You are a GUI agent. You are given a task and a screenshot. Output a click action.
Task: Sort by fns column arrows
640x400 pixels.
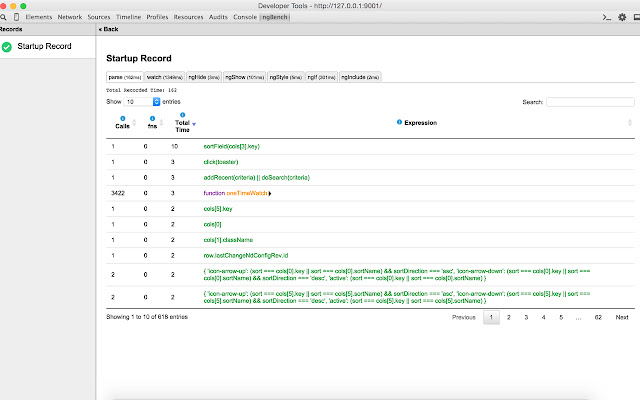(x=161, y=122)
